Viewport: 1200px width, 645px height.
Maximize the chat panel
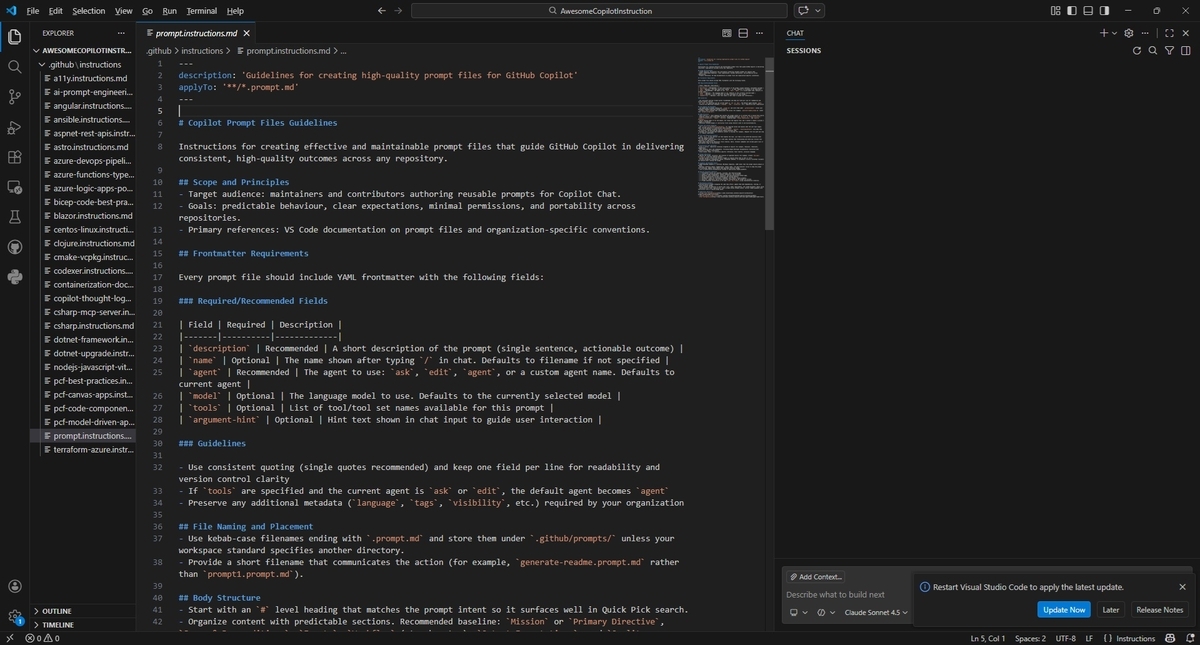[x=1169, y=33]
